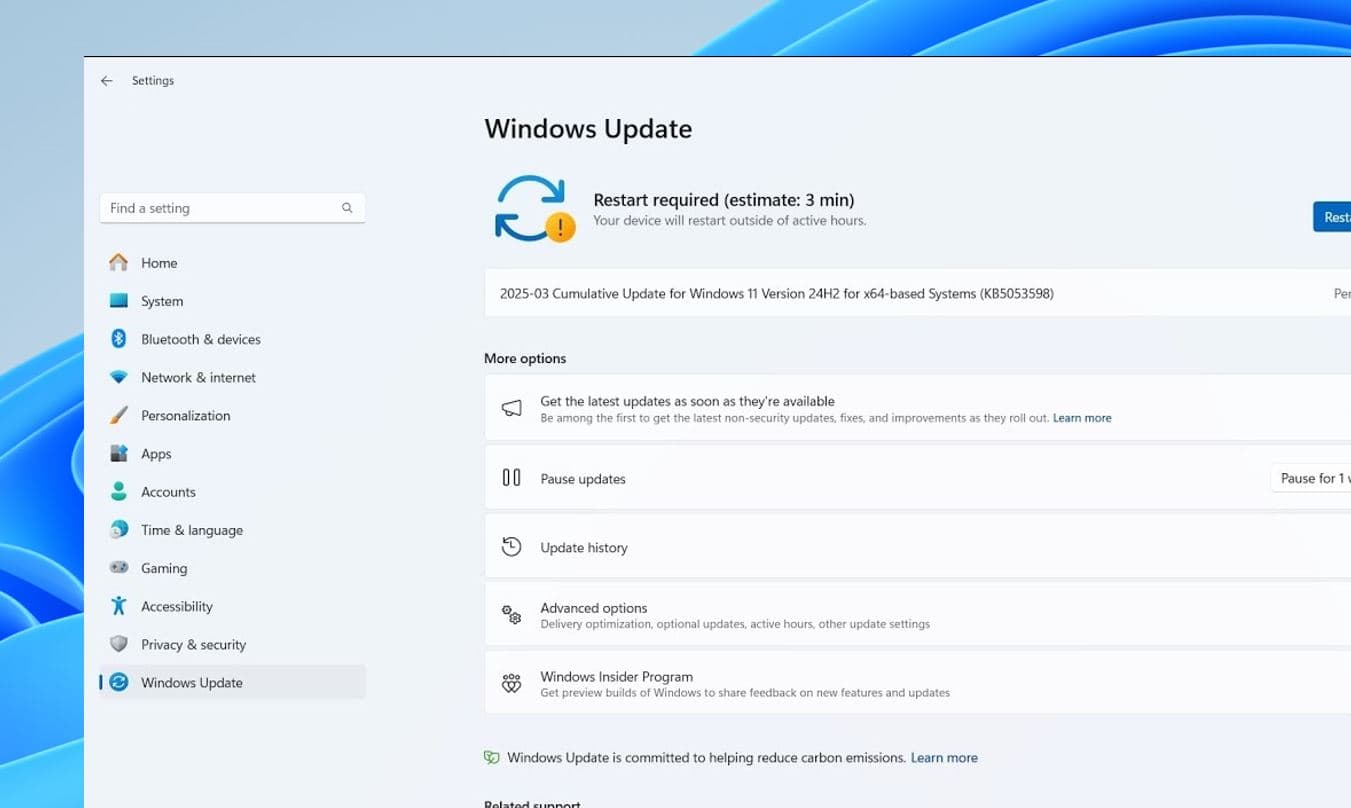1351x808 pixels.
Task: Select Accessibility in the sidebar
Action: [x=232, y=606]
